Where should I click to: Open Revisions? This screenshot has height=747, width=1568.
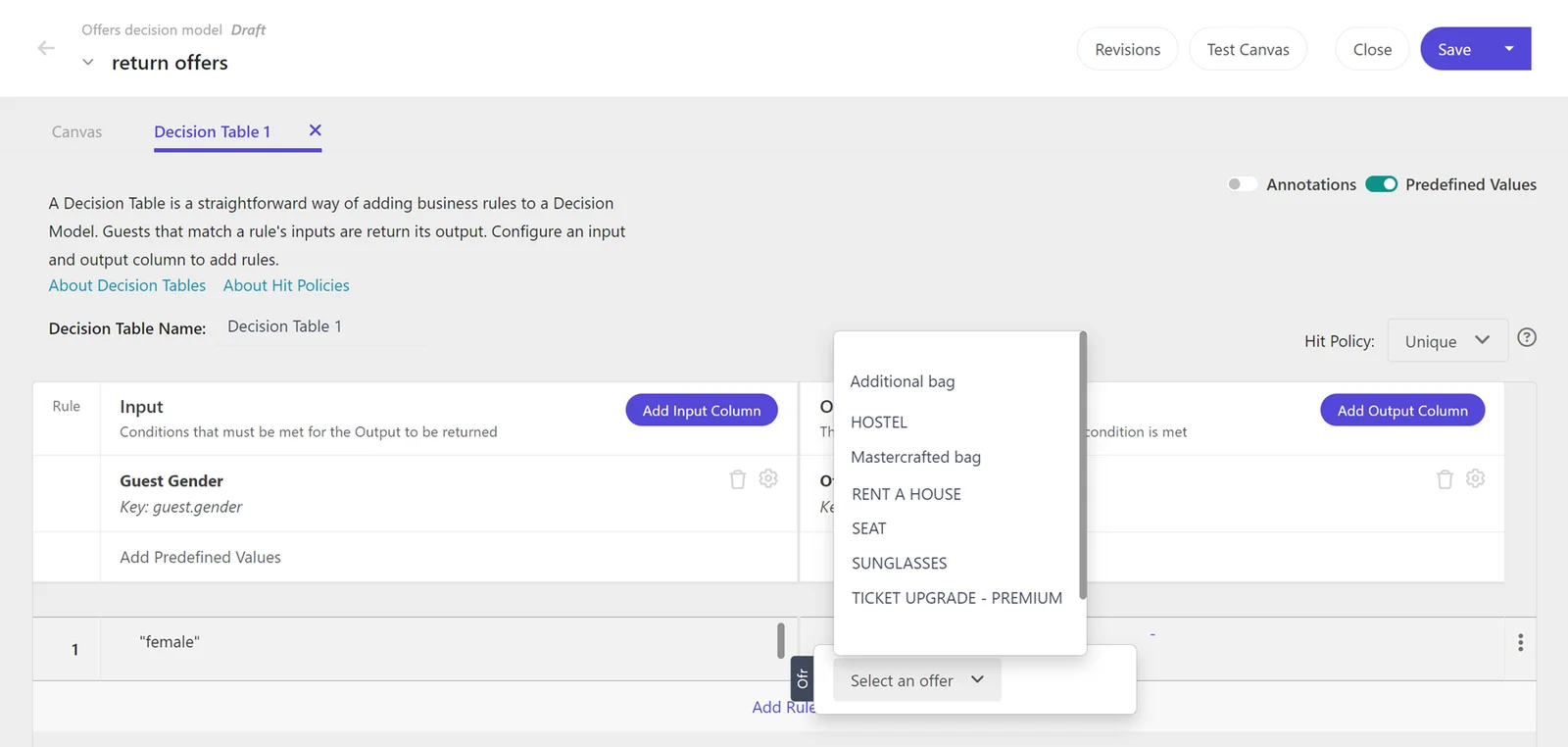tap(1128, 49)
